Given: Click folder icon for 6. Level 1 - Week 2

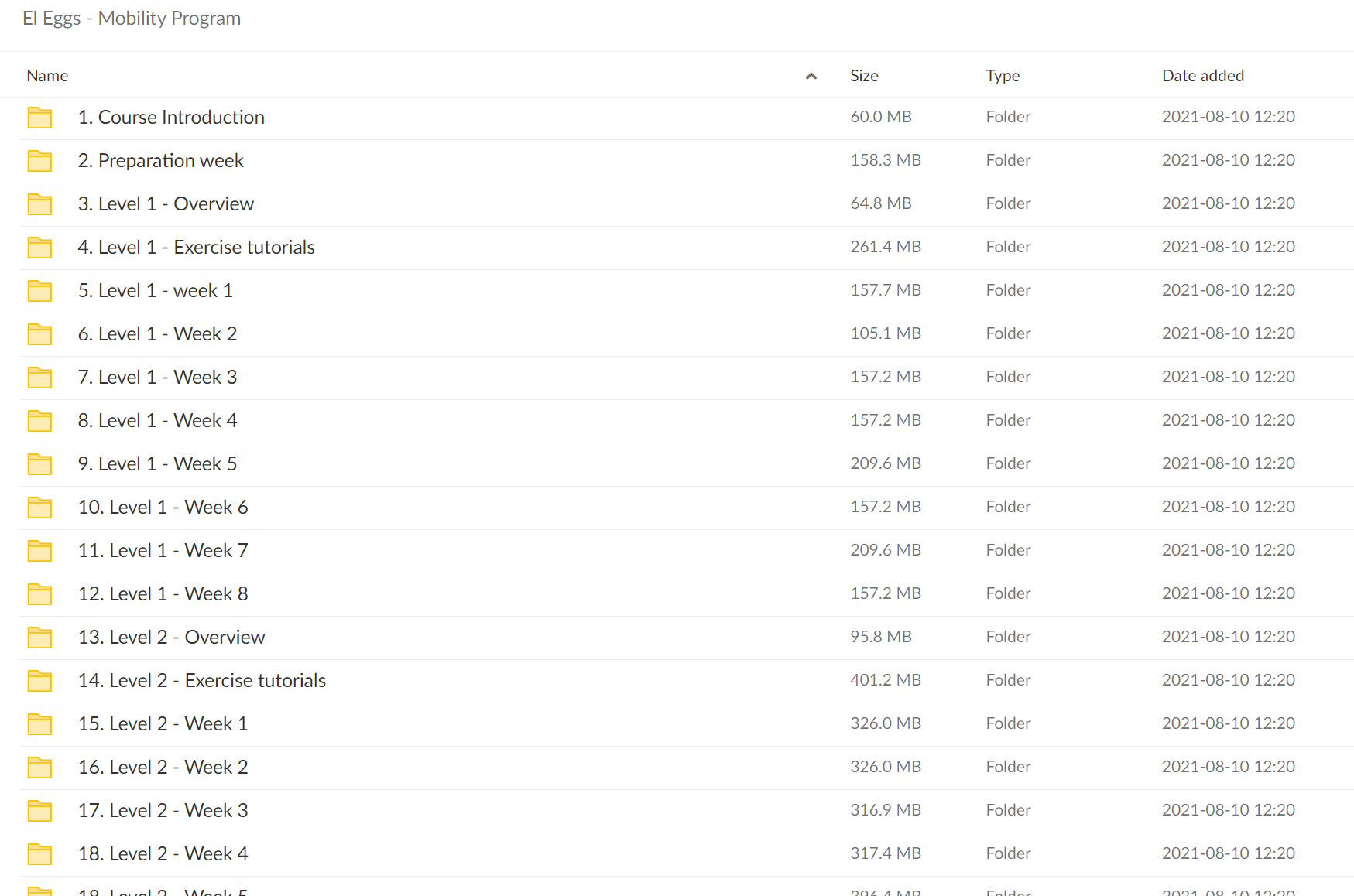Looking at the screenshot, I should [39, 334].
